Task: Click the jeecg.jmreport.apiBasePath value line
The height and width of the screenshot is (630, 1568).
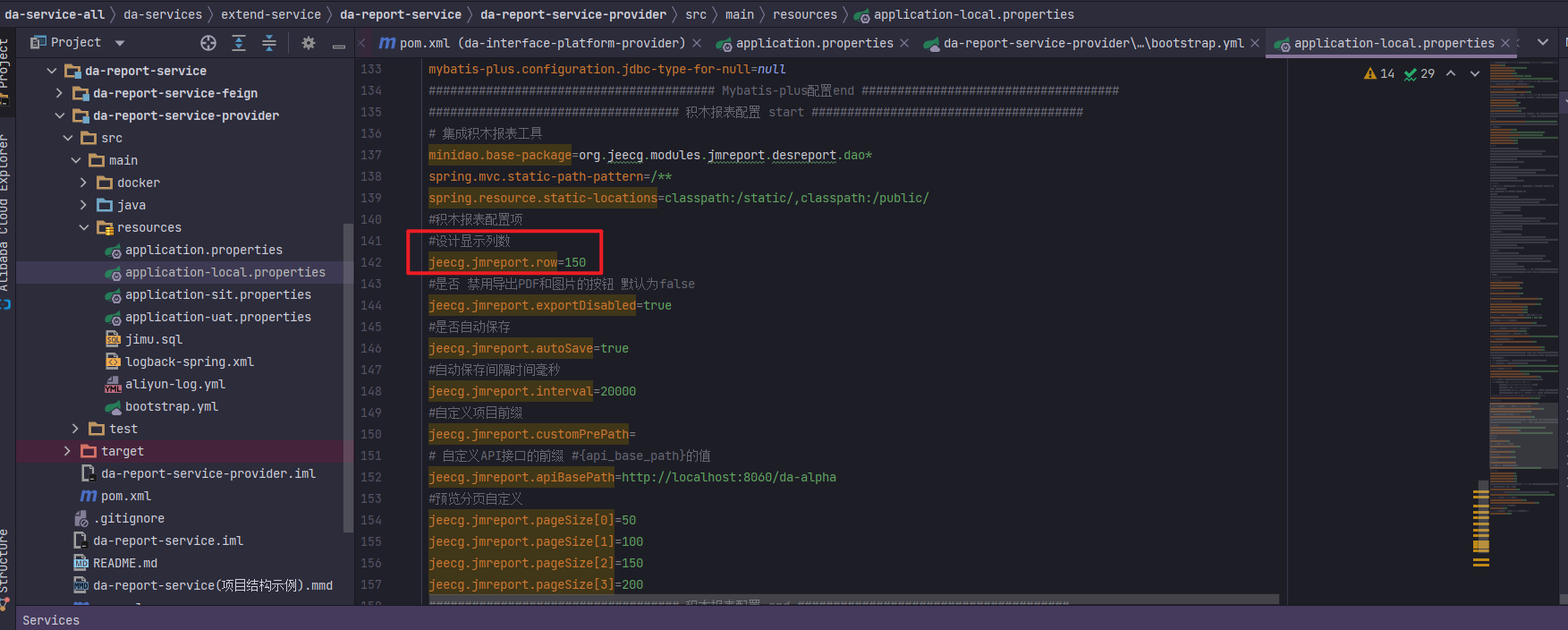Action: [x=632, y=477]
